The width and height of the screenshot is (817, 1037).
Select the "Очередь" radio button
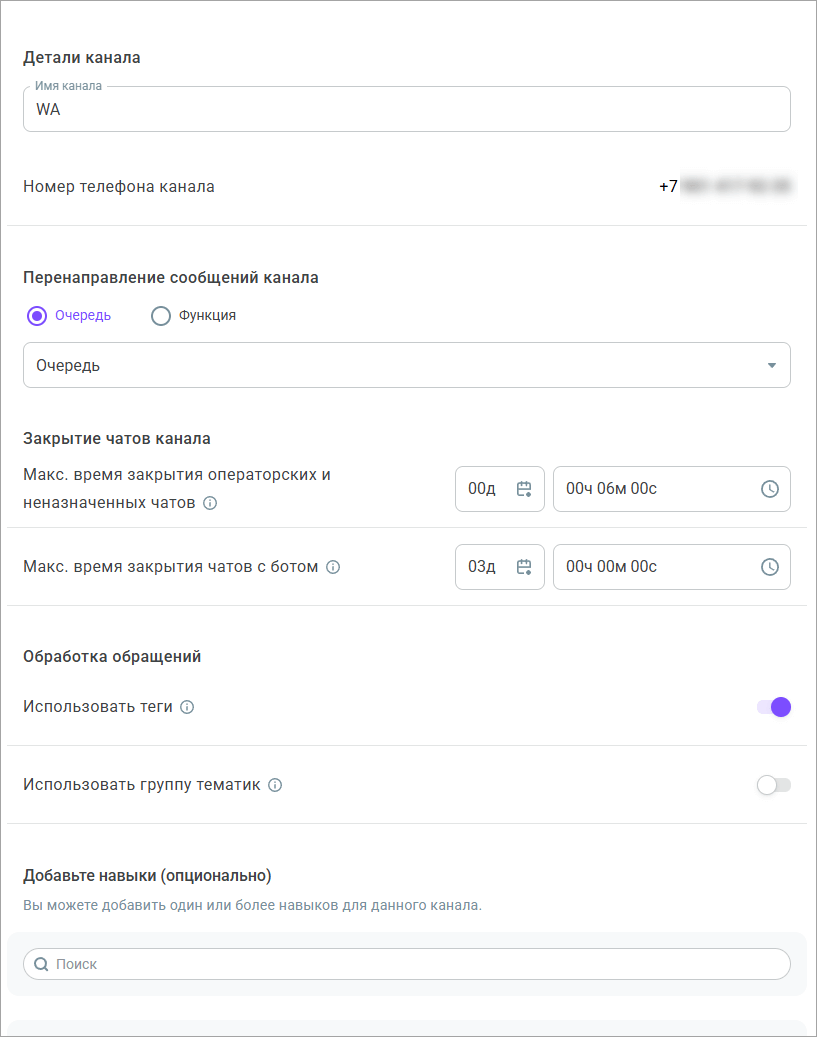(38, 316)
